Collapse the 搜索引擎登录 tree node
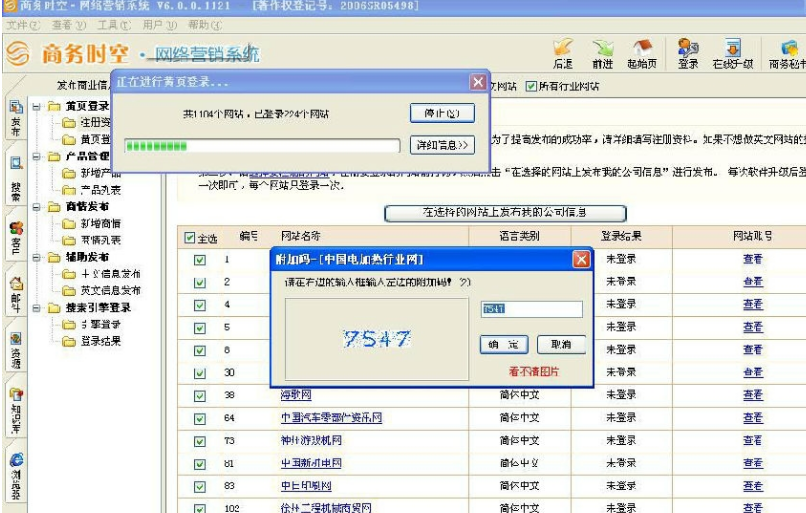The width and height of the screenshot is (806, 513). [36, 308]
